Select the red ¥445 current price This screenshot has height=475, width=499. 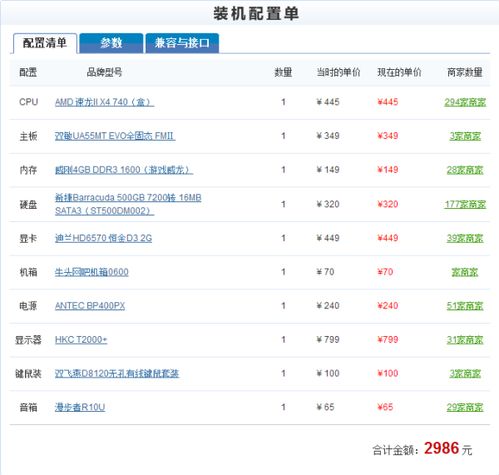click(x=388, y=102)
